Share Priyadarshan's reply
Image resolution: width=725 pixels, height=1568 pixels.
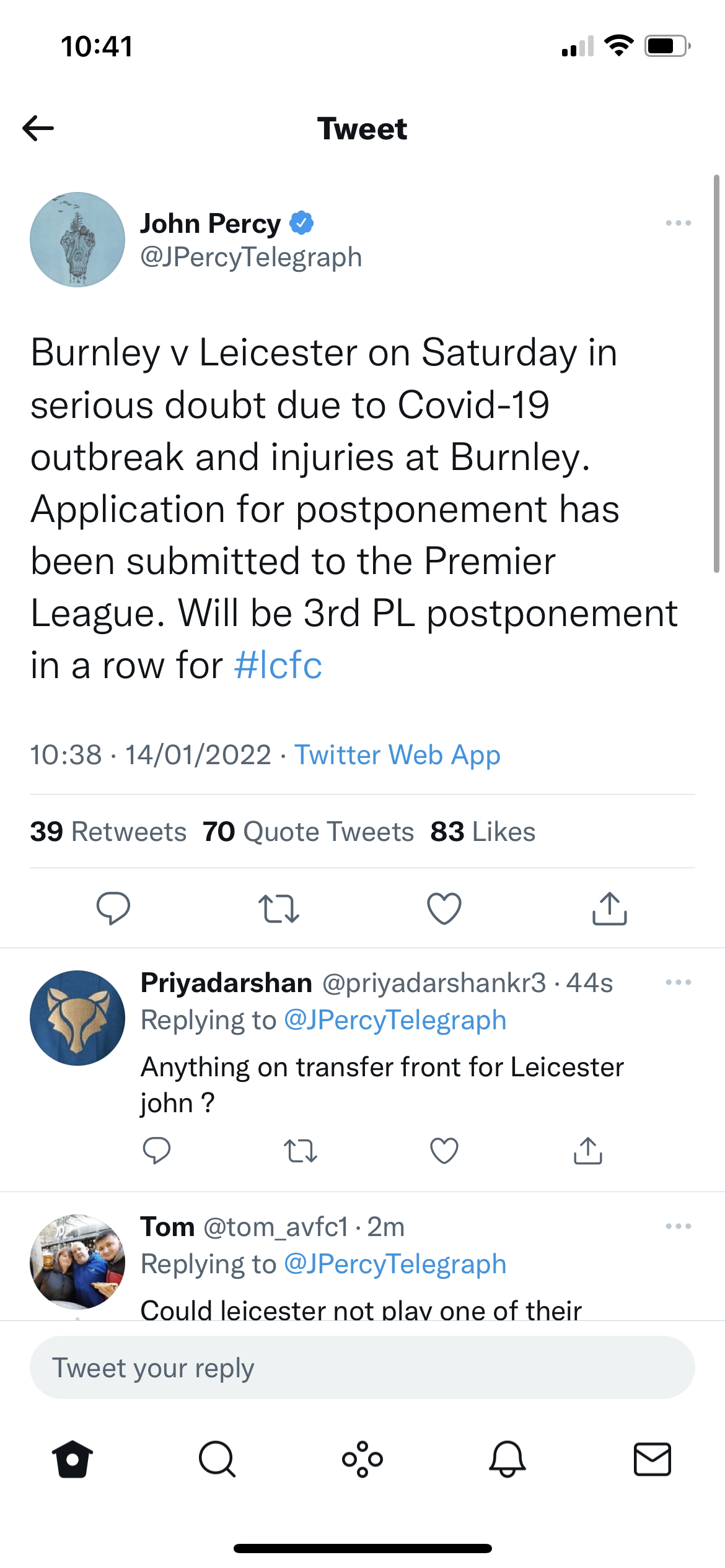(x=588, y=1151)
